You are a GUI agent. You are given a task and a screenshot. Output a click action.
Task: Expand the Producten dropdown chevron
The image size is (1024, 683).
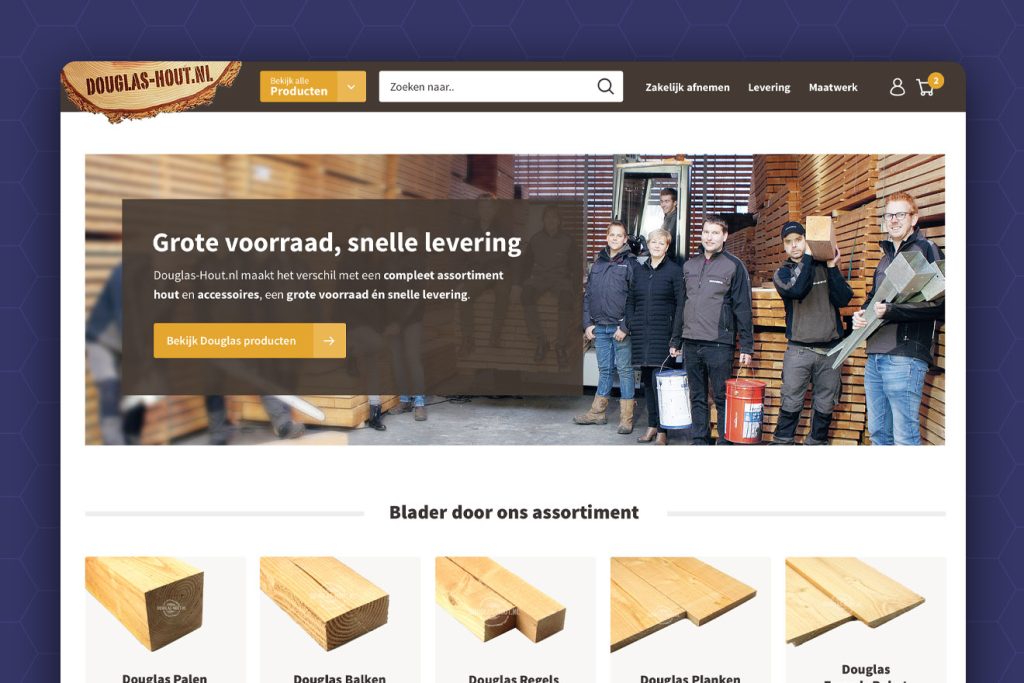(x=351, y=87)
